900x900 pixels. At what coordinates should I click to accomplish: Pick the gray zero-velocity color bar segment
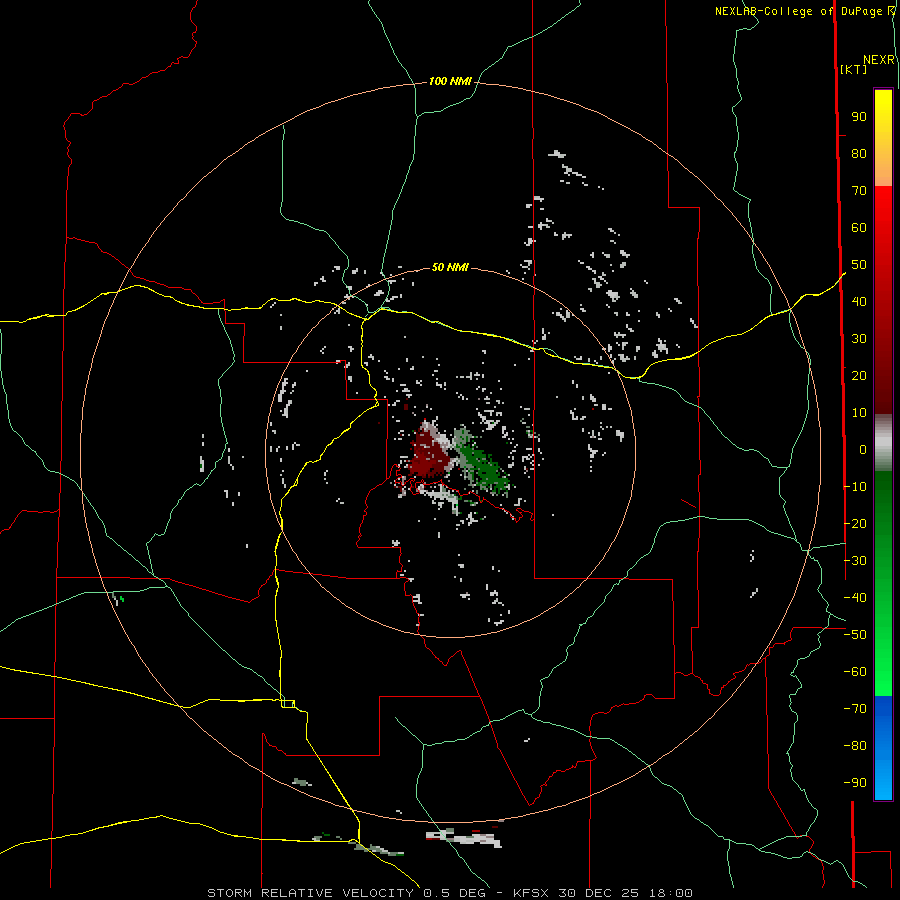[883, 443]
